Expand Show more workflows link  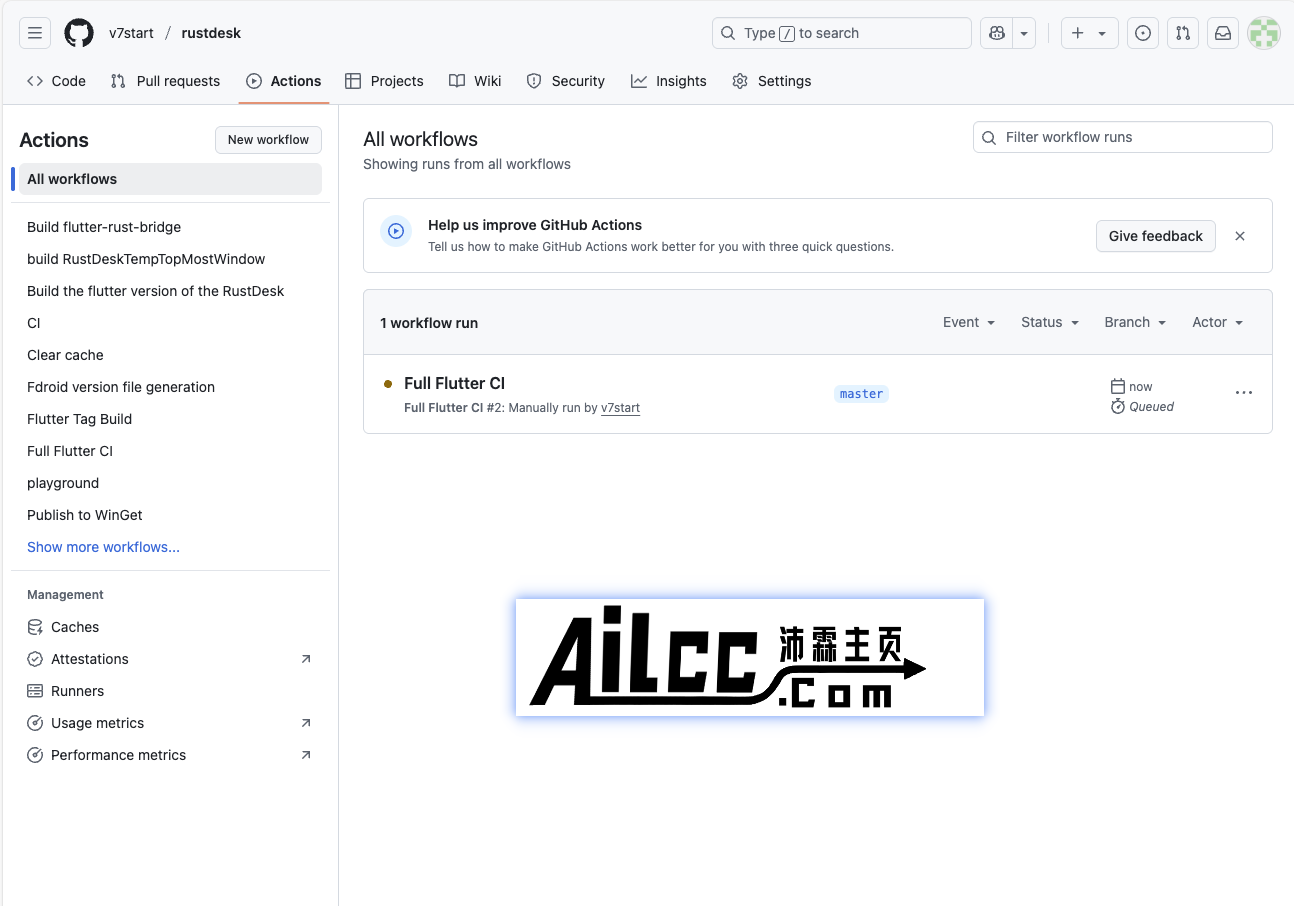pyautogui.click(x=104, y=547)
